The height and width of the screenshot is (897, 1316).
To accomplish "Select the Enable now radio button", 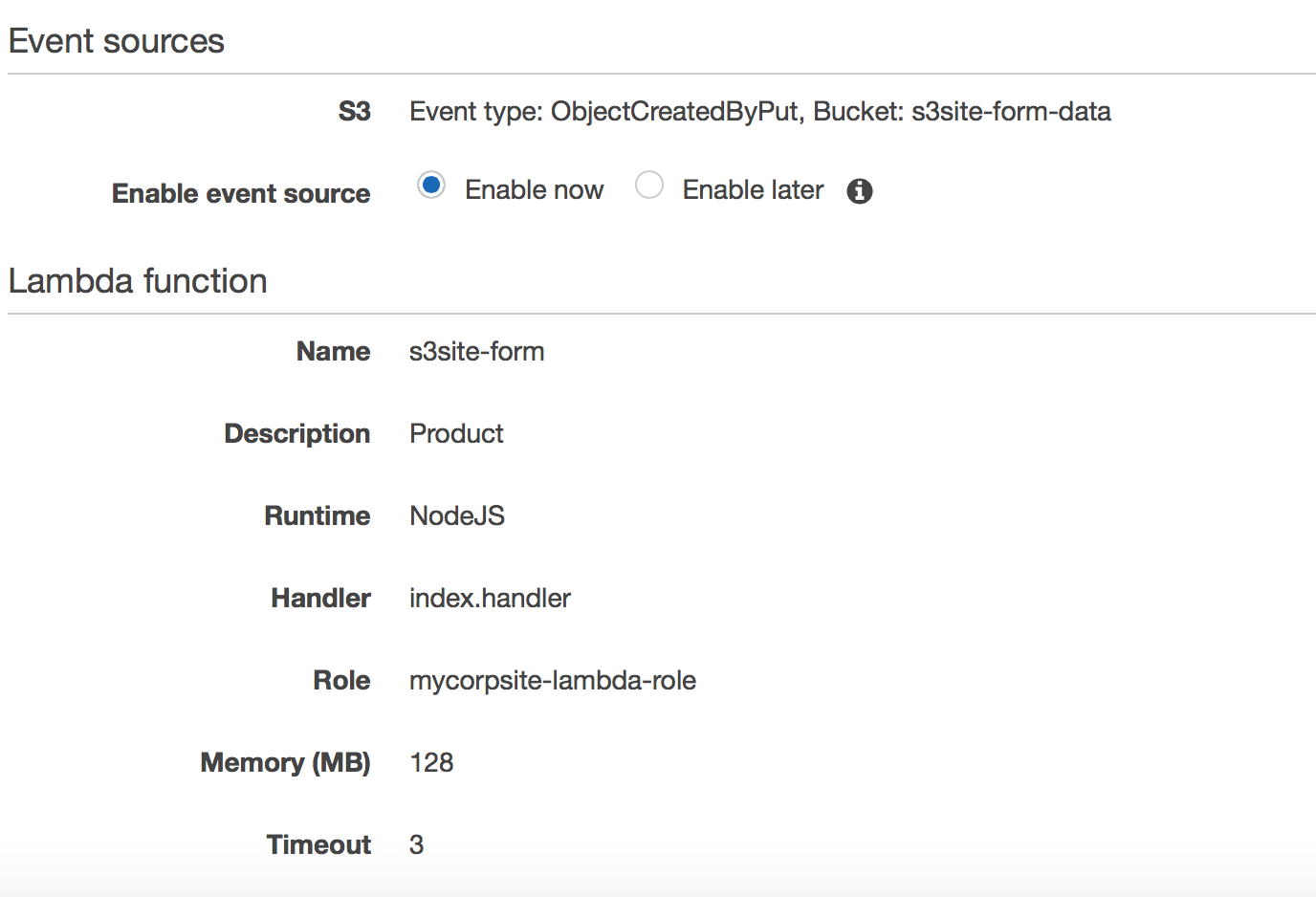I will pos(431,185).
